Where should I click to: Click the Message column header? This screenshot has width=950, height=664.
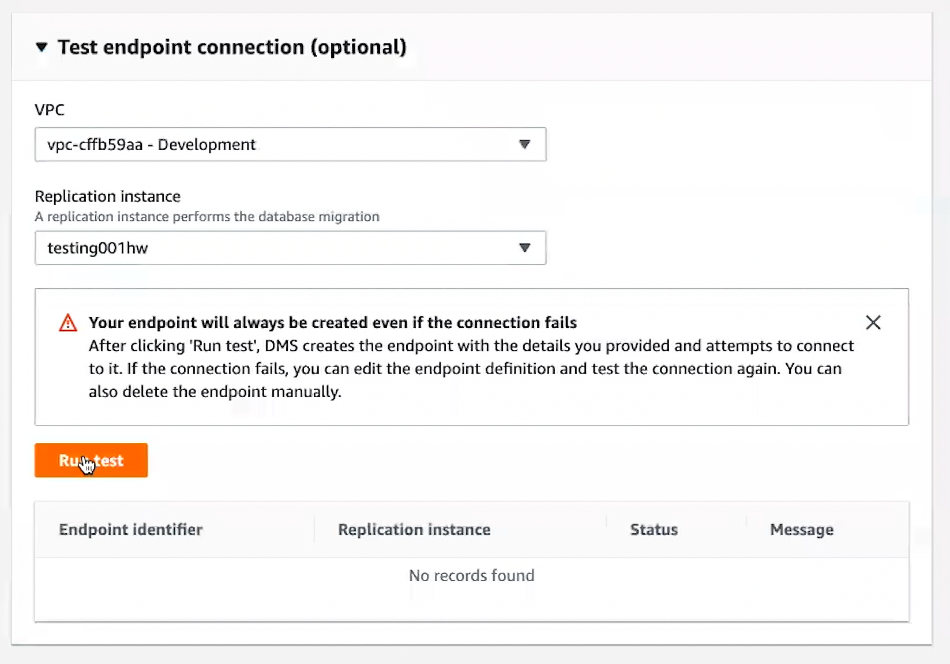tap(801, 530)
